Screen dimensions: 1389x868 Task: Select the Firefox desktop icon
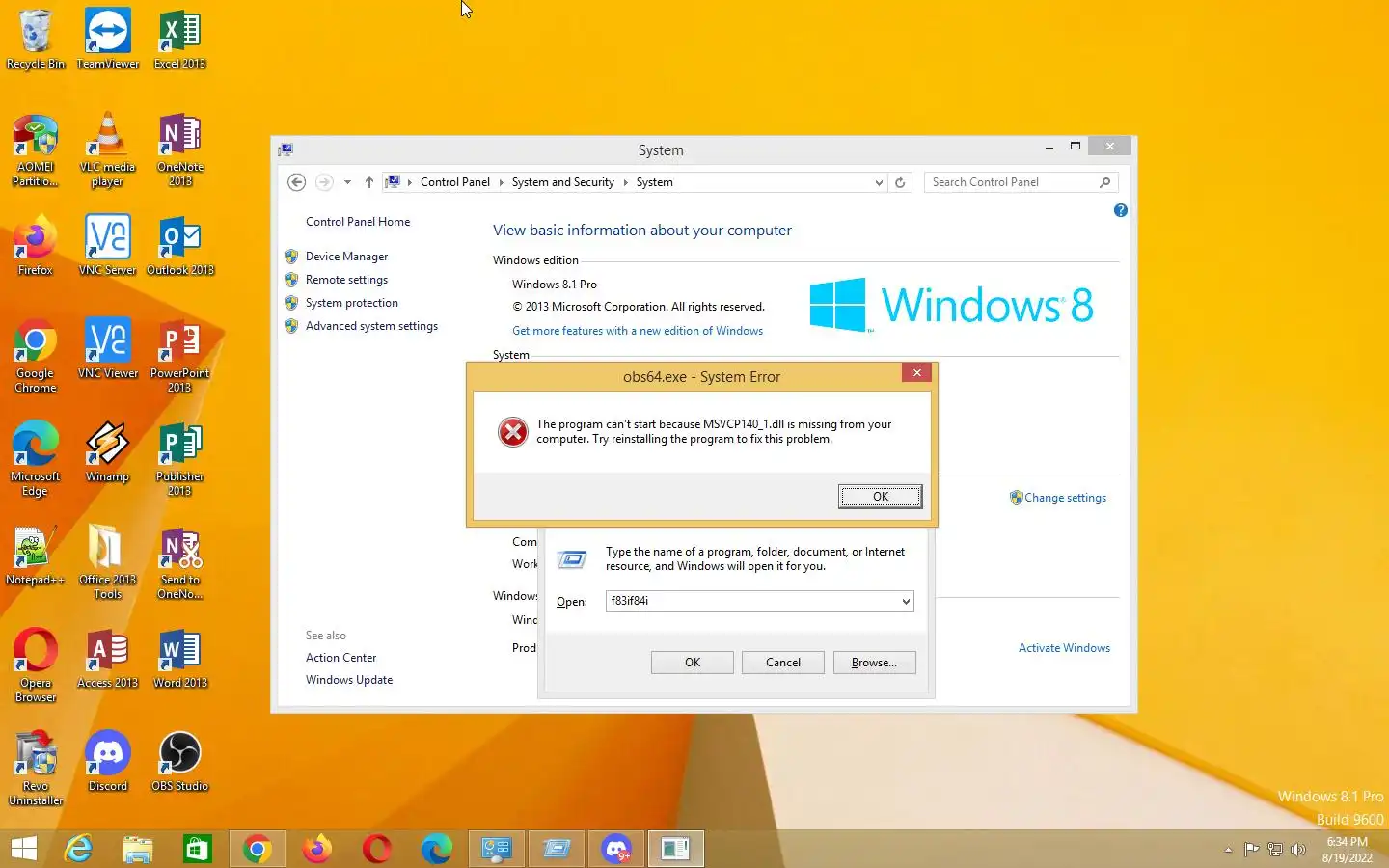pos(36,246)
